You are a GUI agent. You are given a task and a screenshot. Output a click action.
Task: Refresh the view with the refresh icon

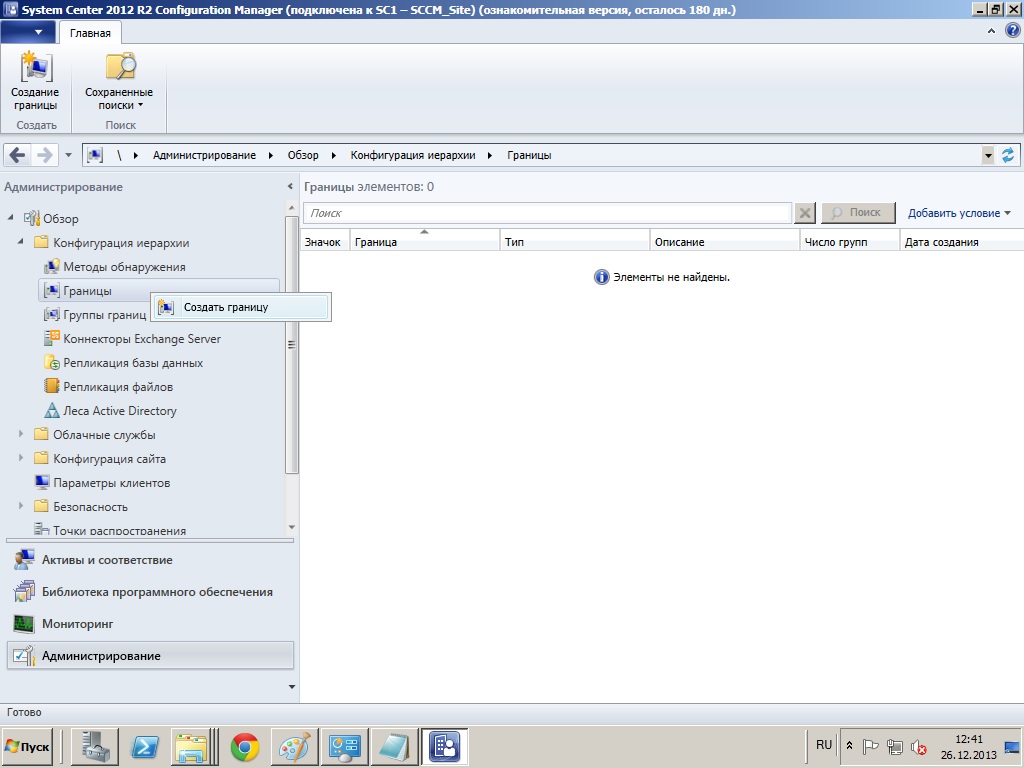[1008, 155]
